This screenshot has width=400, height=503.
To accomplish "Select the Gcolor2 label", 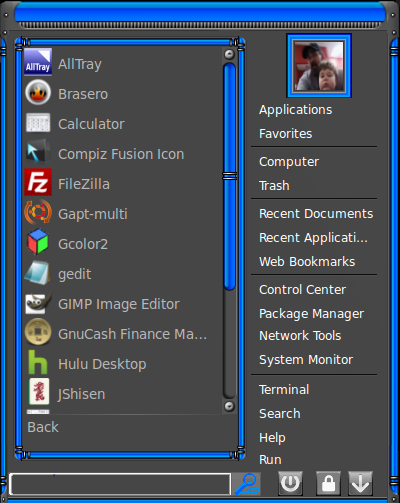I will click(83, 244).
